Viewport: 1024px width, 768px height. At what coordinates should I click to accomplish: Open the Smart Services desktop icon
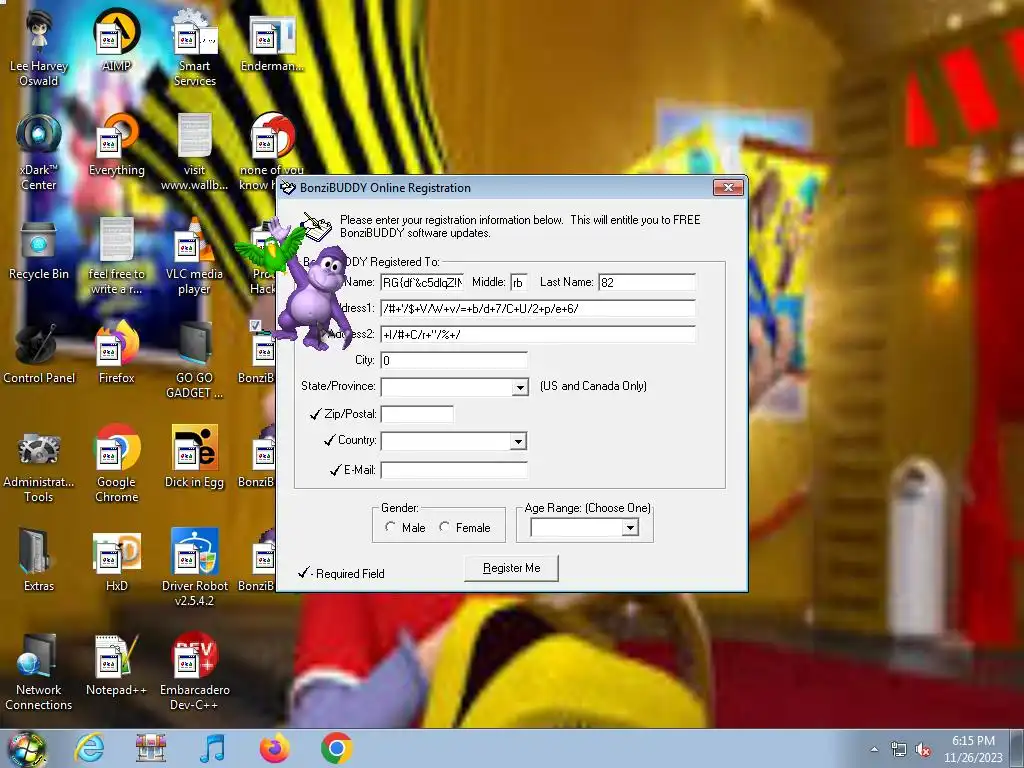click(195, 47)
